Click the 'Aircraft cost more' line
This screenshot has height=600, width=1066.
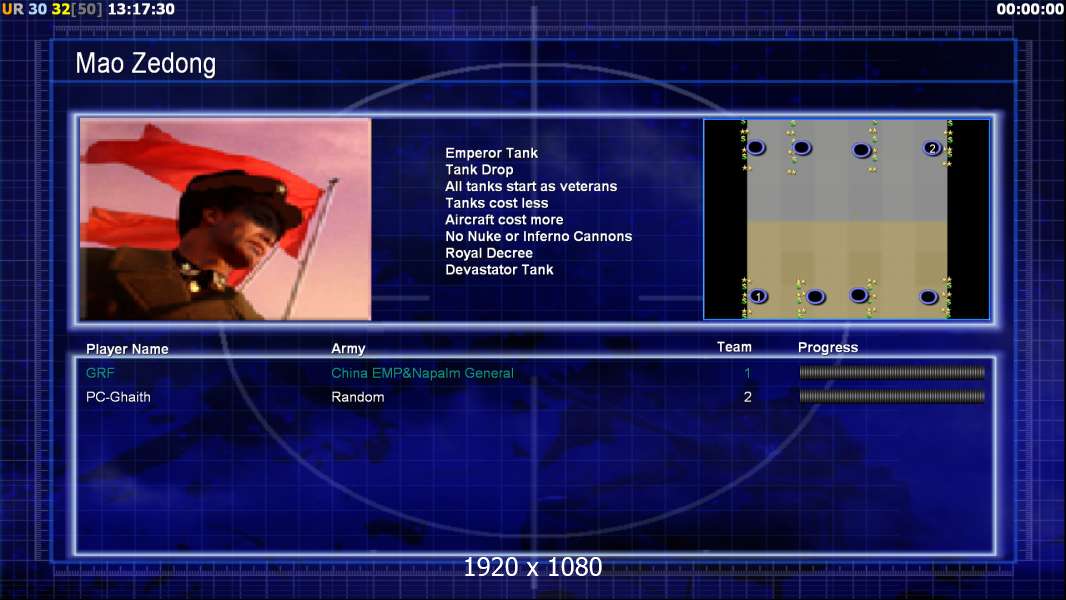tap(504, 219)
